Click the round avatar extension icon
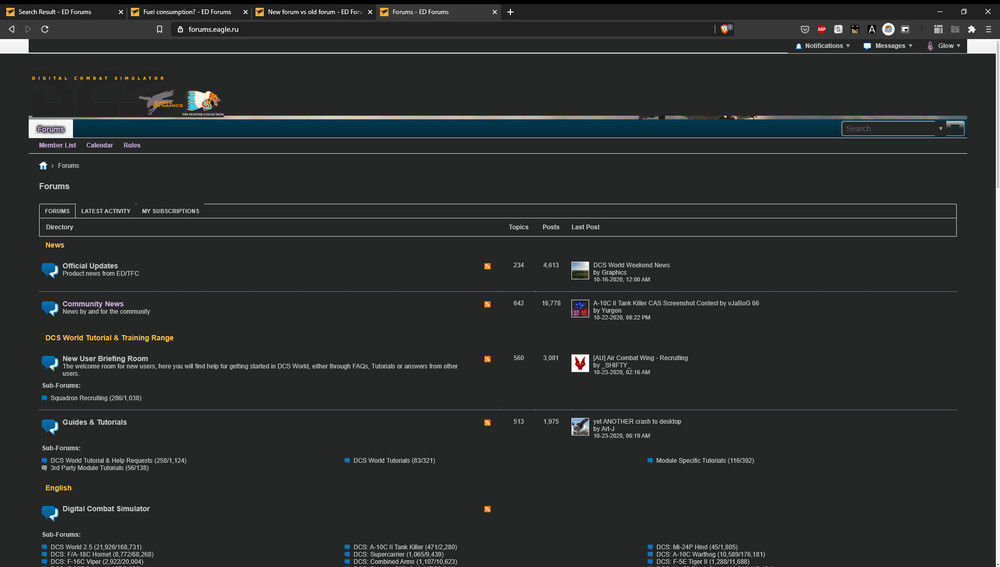The height and width of the screenshot is (567, 1000). click(888, 29)
